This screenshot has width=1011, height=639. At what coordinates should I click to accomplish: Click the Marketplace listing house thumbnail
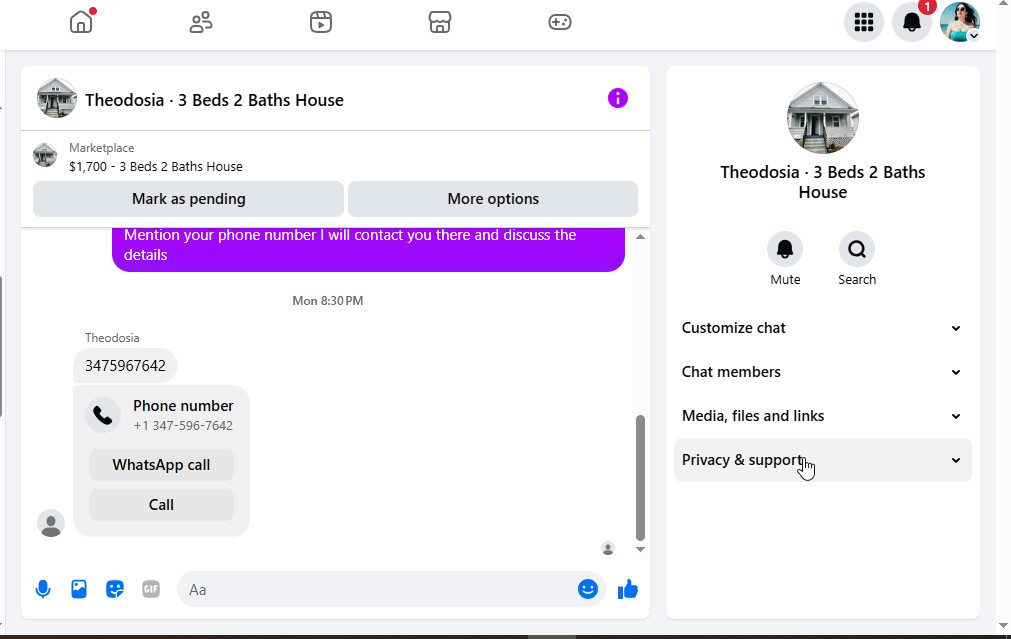click(45, 155)
